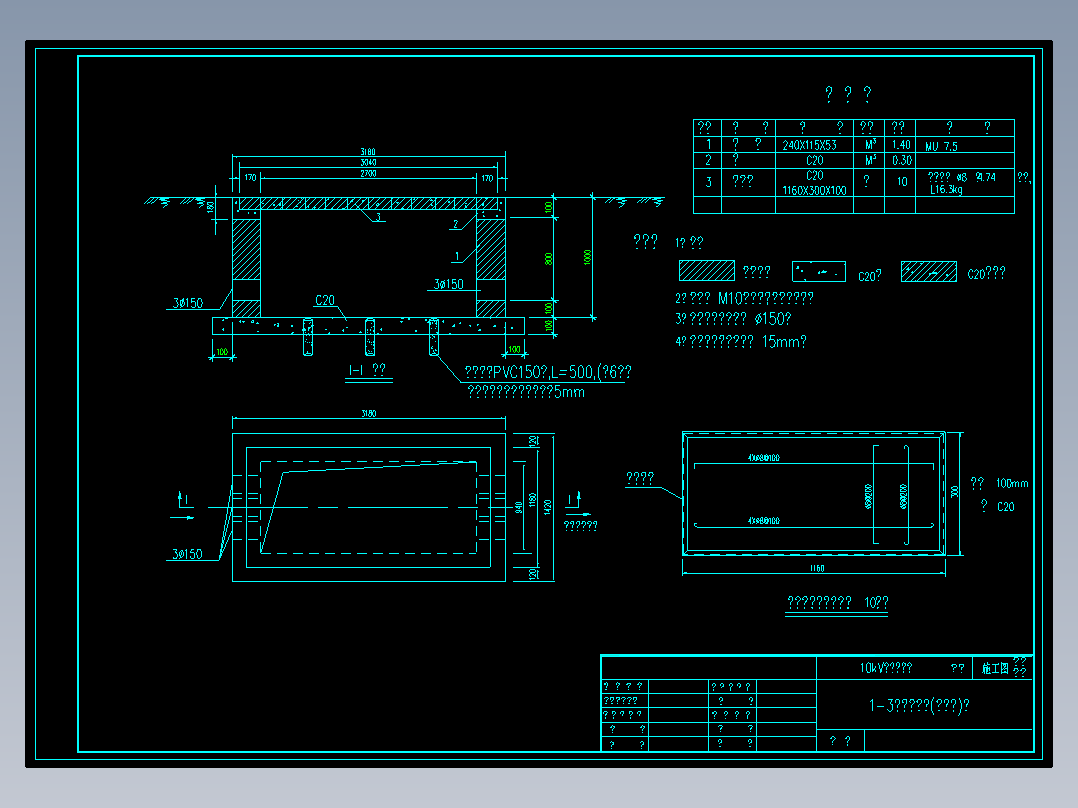The width and height of the screenshot is (1078, 808).
Task: Click the 1160X300X100 table entry
Action: (815, 190)
